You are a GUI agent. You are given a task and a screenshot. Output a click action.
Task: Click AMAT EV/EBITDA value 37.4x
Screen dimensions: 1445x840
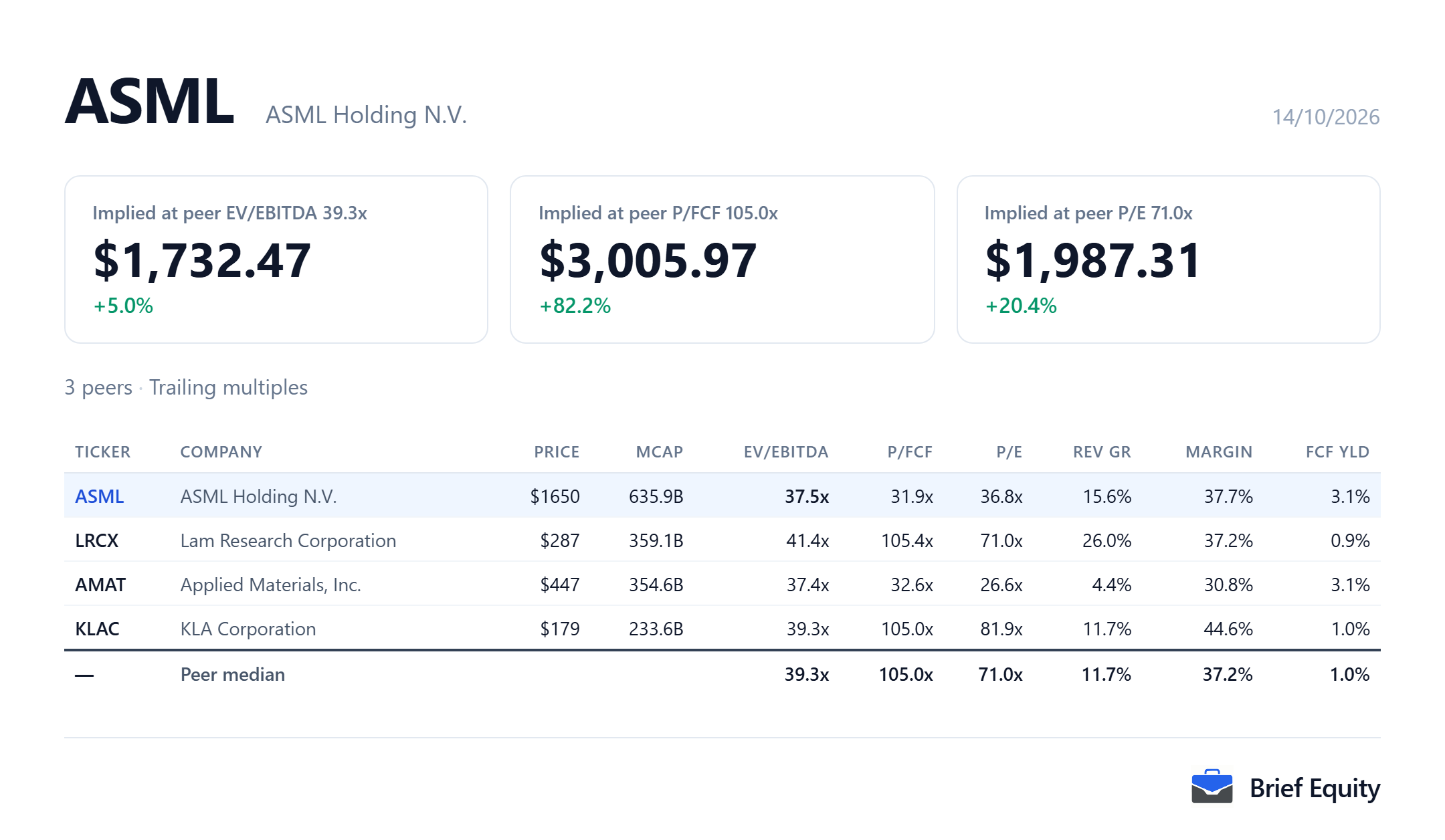[807, 585]
